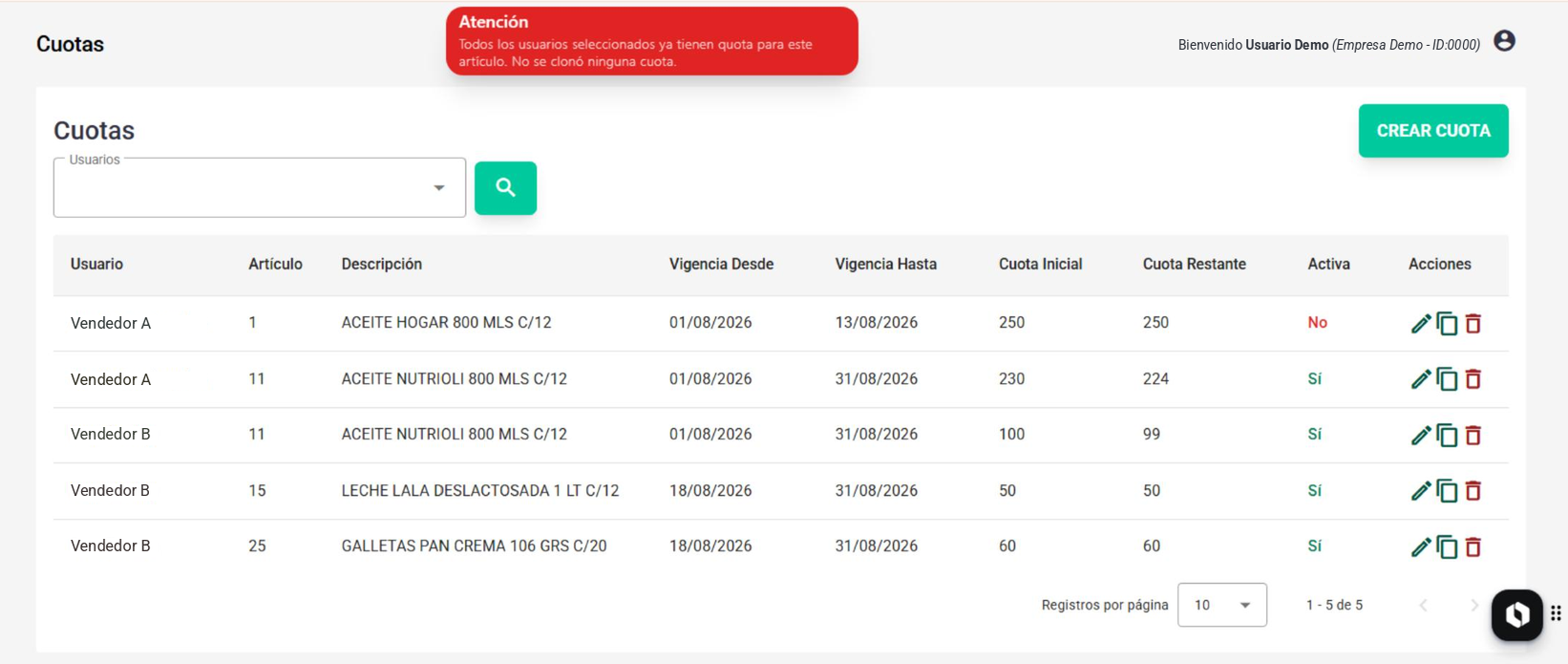This screenshot has height=664, width=1568.
Task: Click the Acciones column header
Action: click(1439, 264)
